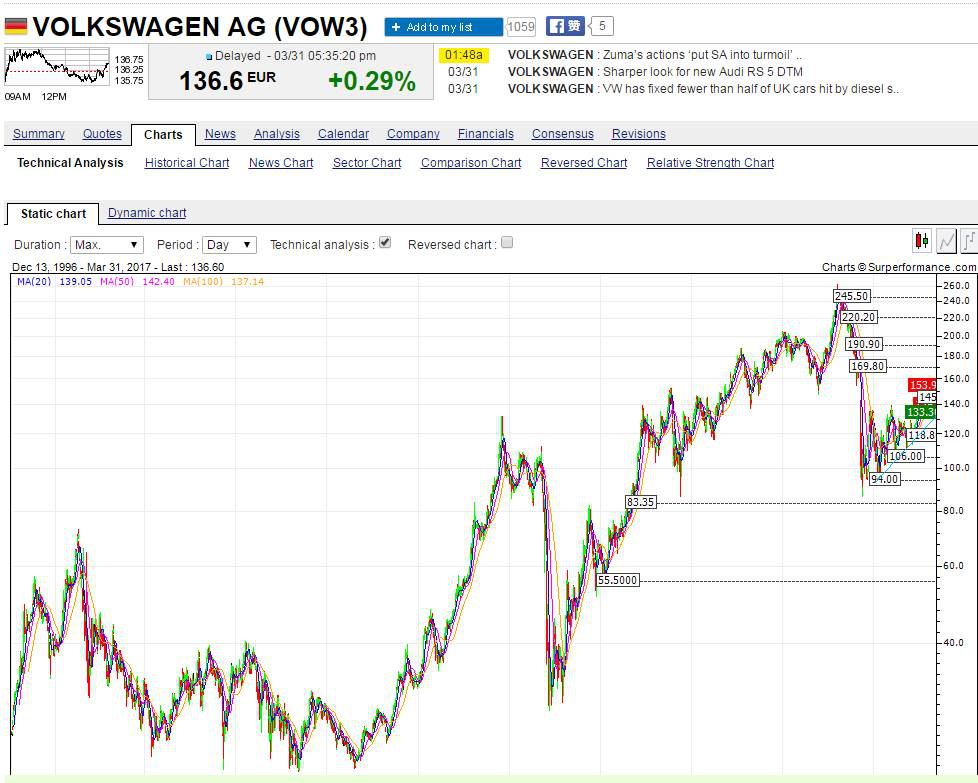Select the candlestick chart style icon
This screenshot has height=783, width=978.
point(922,241)
